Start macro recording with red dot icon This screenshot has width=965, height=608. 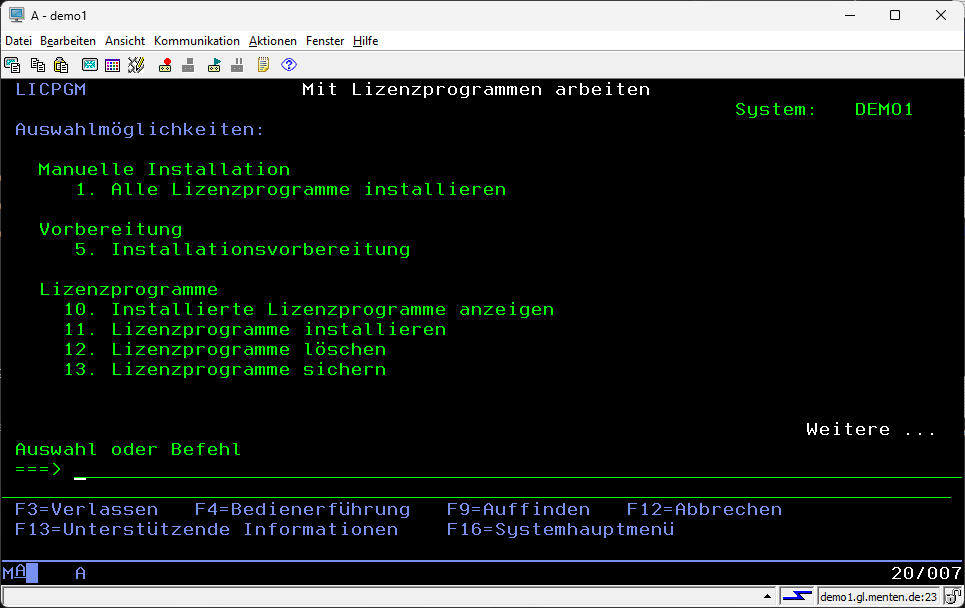click(165, 65)
